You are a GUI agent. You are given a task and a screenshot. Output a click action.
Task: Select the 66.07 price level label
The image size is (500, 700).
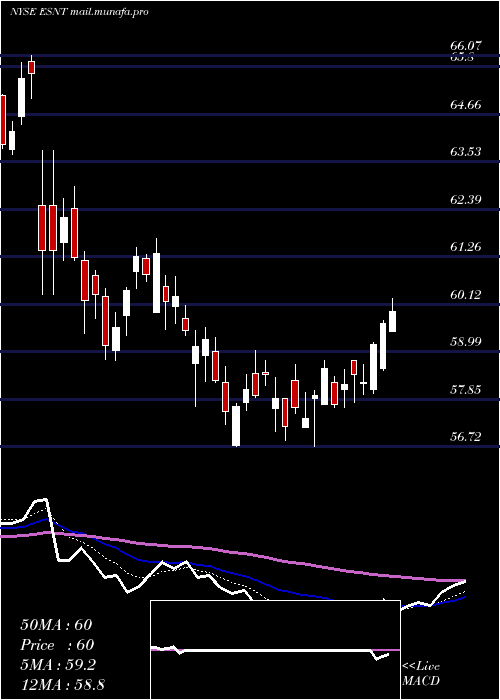466,46
